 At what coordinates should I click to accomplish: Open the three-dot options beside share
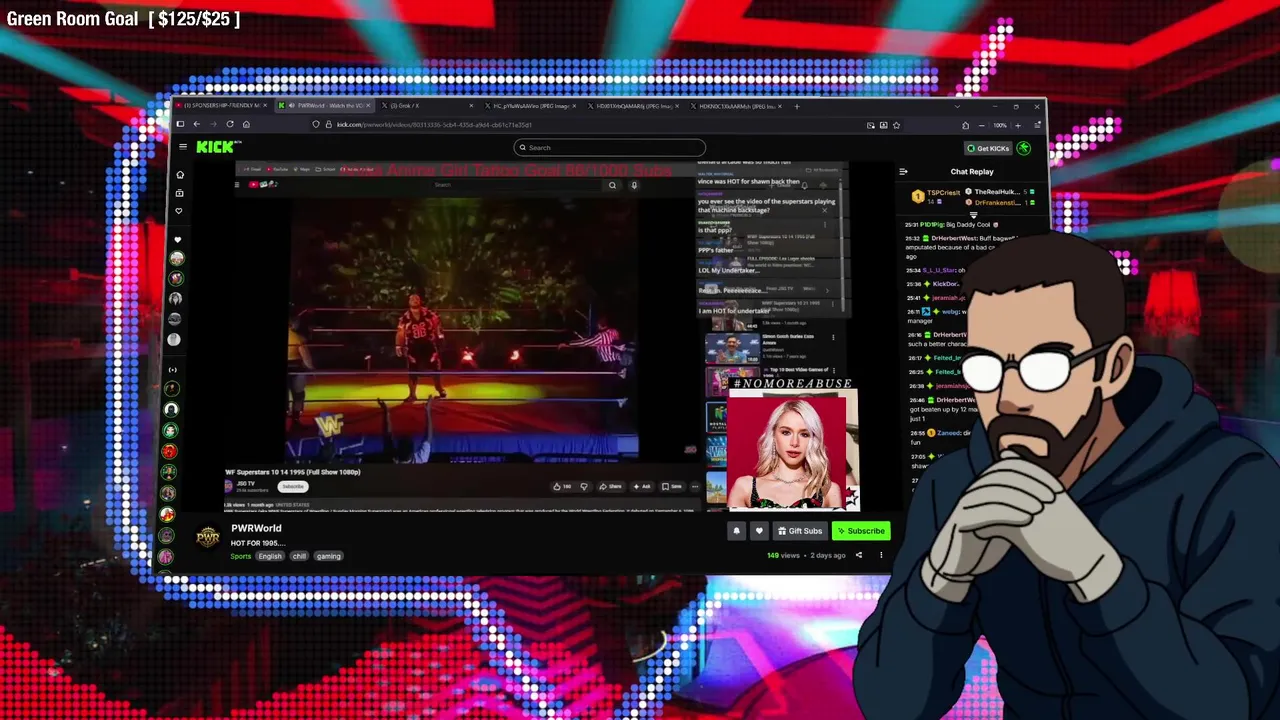click(x=881, y=555)
